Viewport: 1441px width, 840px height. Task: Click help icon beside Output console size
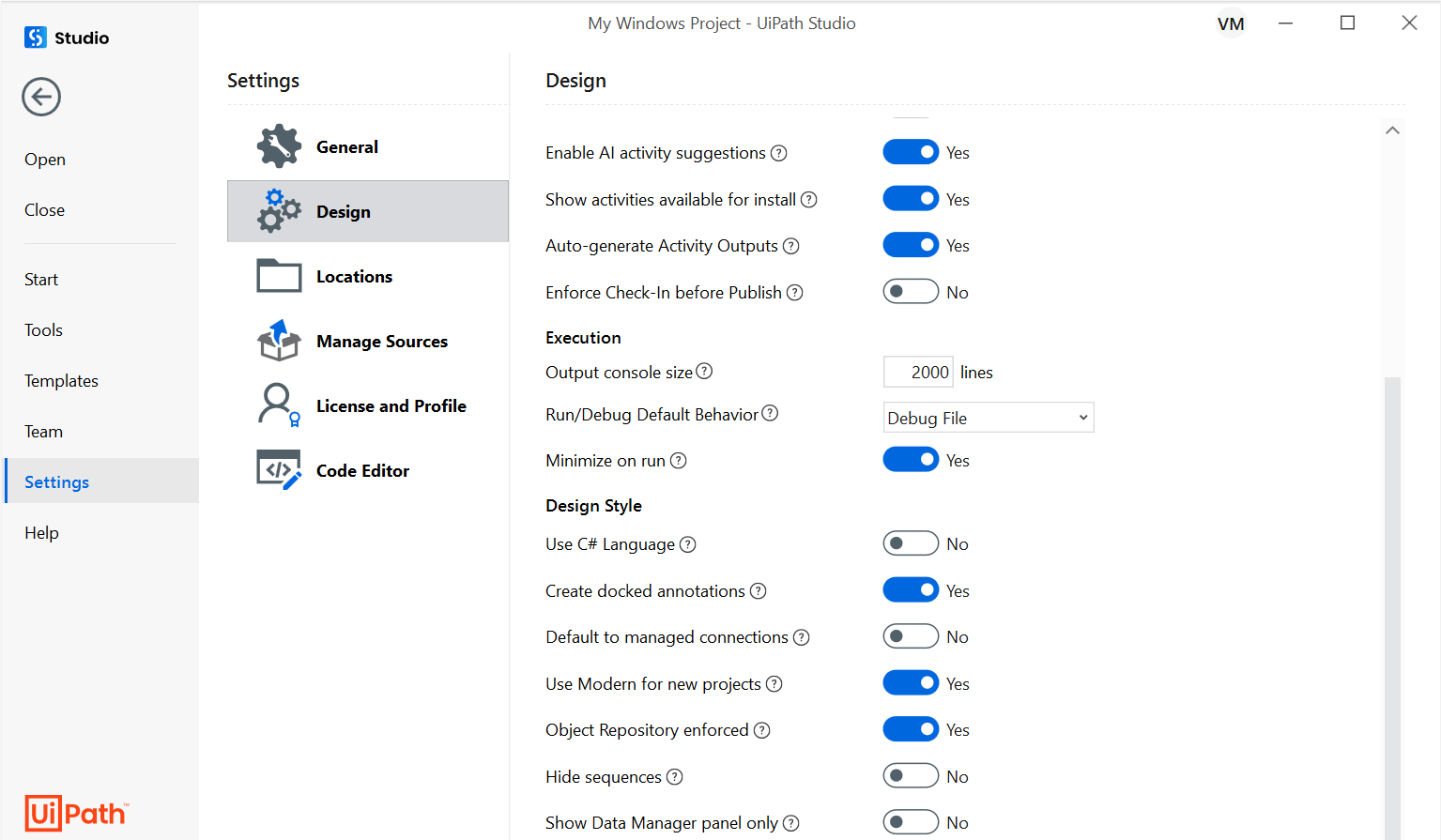(x=704, y=372)
